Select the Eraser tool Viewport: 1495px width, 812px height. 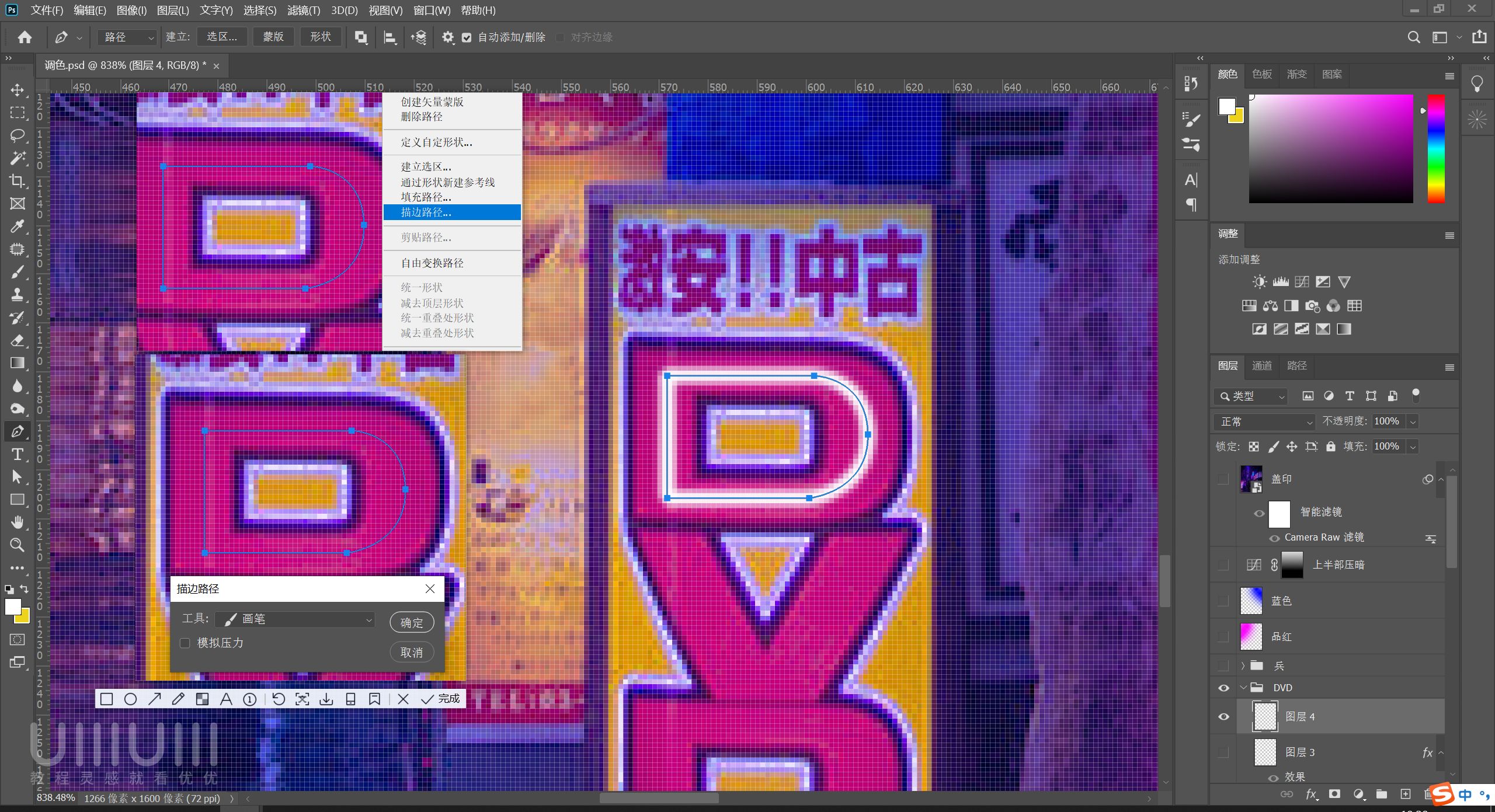point(18,340)
